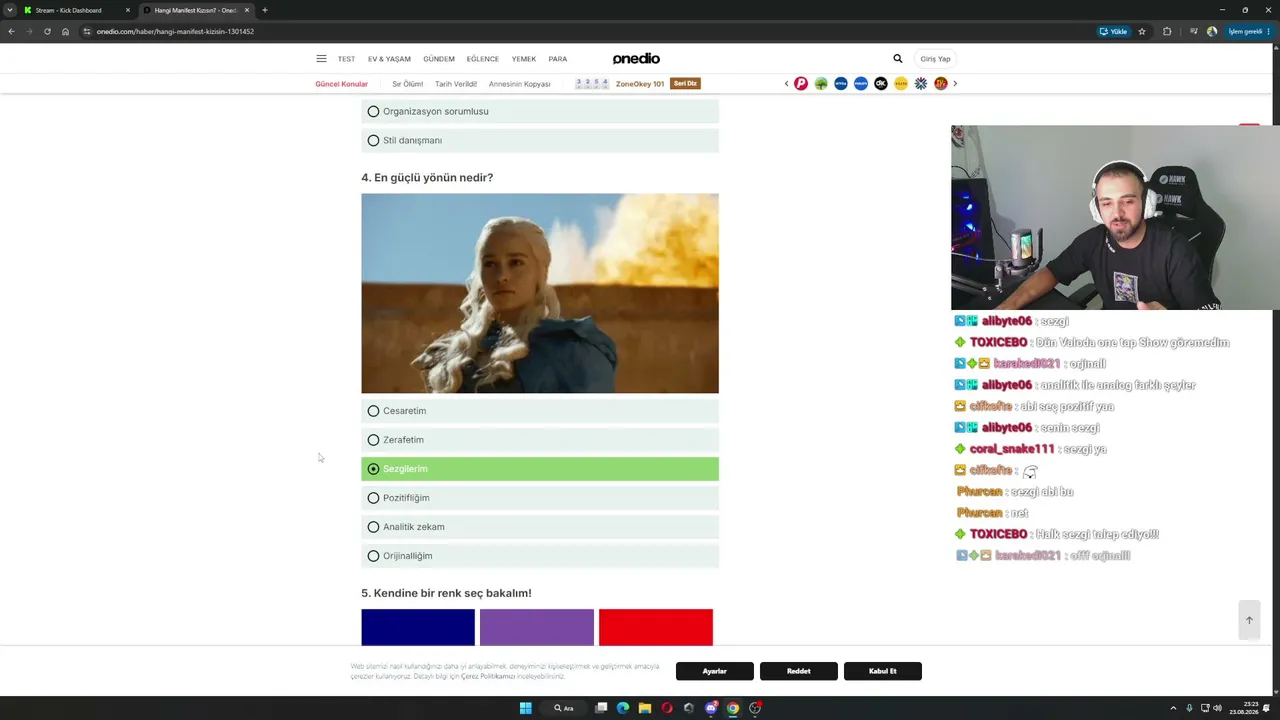Open Task View on the taskbar

tap(601, 708)
